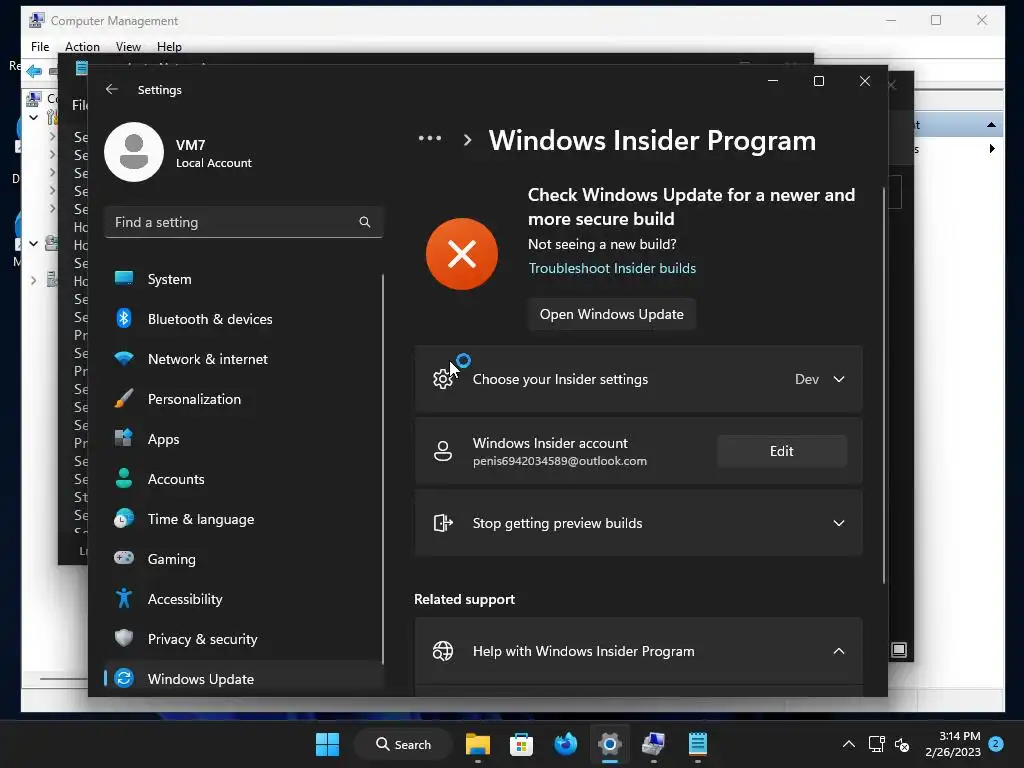
Task: Click Open Windows Update button
Action: tap(611, 314)
